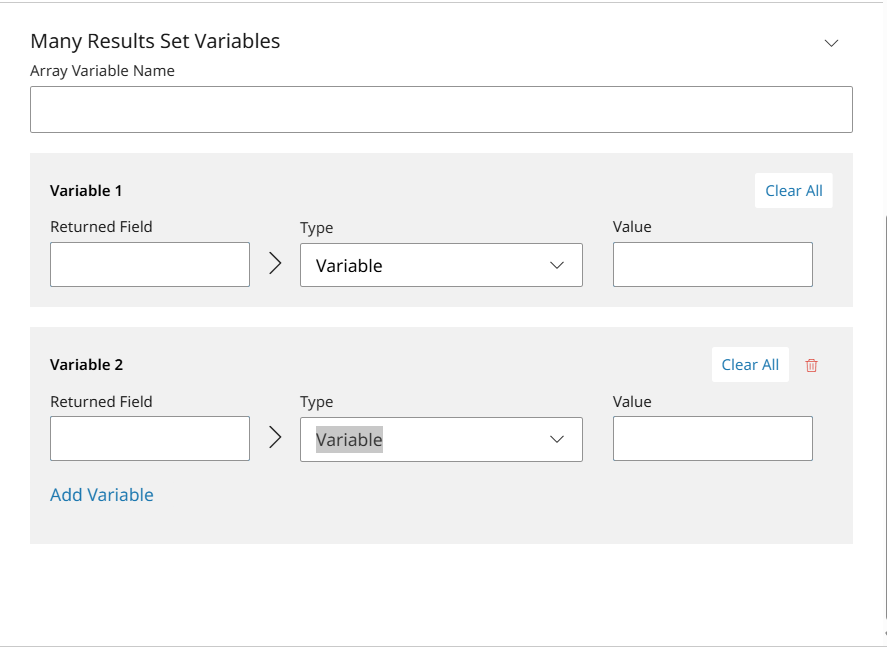Add another variable via Add Variable link
The height and width of the screenshot is (648, 887).
[102, 495]
